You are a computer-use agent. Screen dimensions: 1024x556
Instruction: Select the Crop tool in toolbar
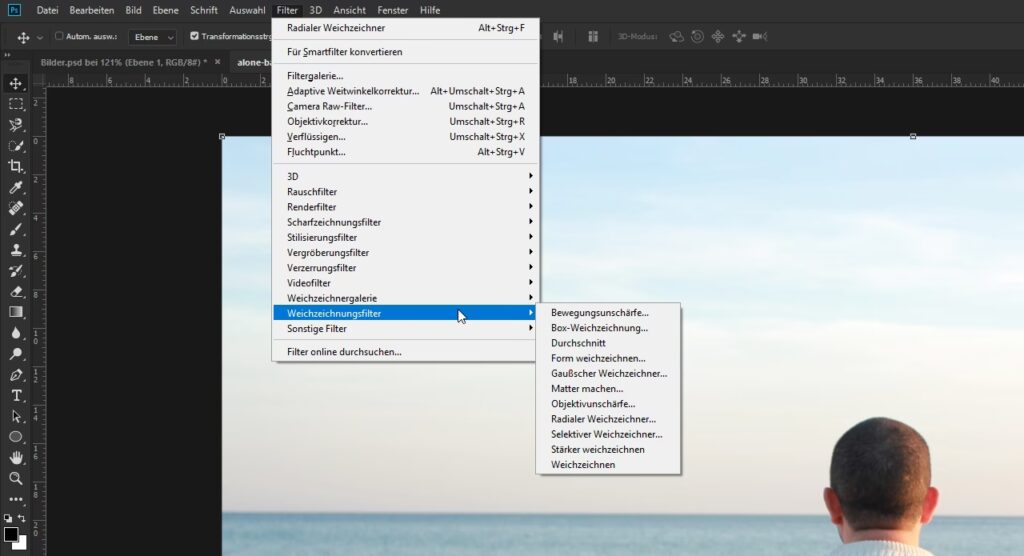(16, 166)
